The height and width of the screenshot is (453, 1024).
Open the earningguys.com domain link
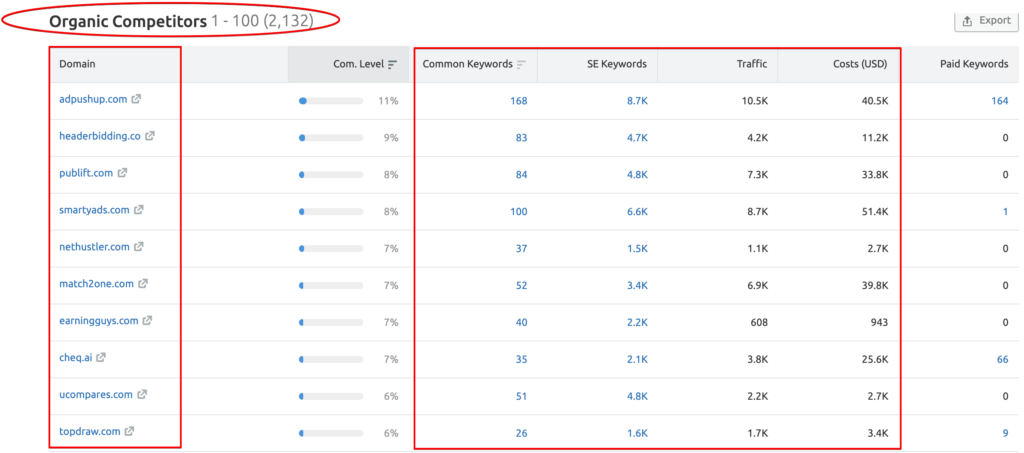click(x=99, y=320)
